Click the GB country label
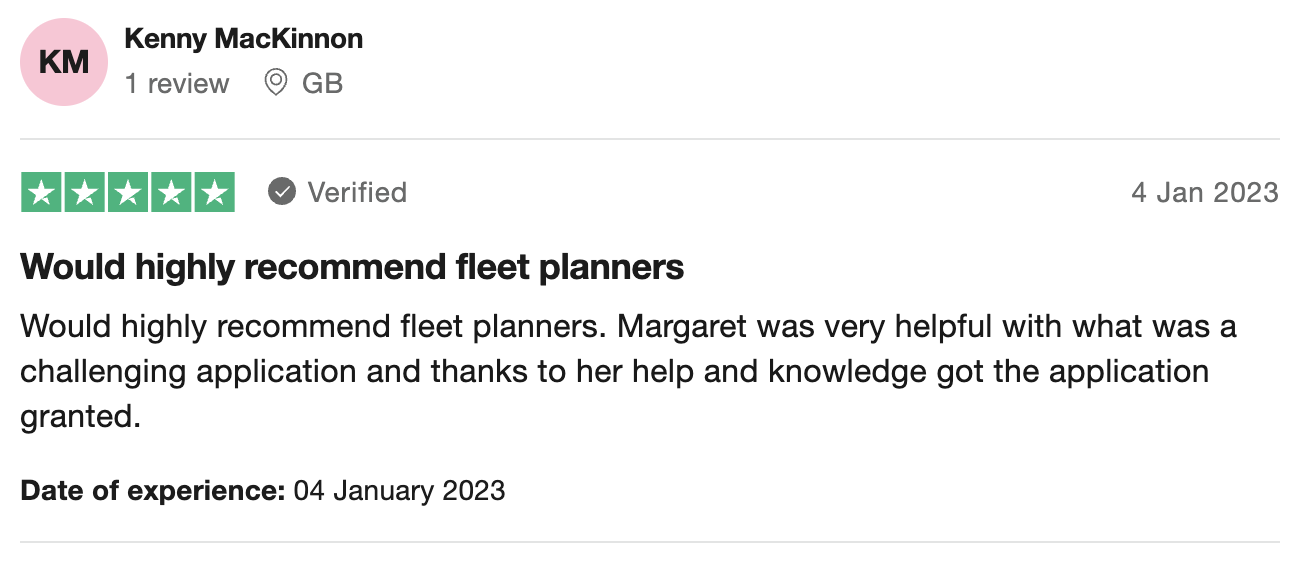The image size is (1316, 566). 322,83
